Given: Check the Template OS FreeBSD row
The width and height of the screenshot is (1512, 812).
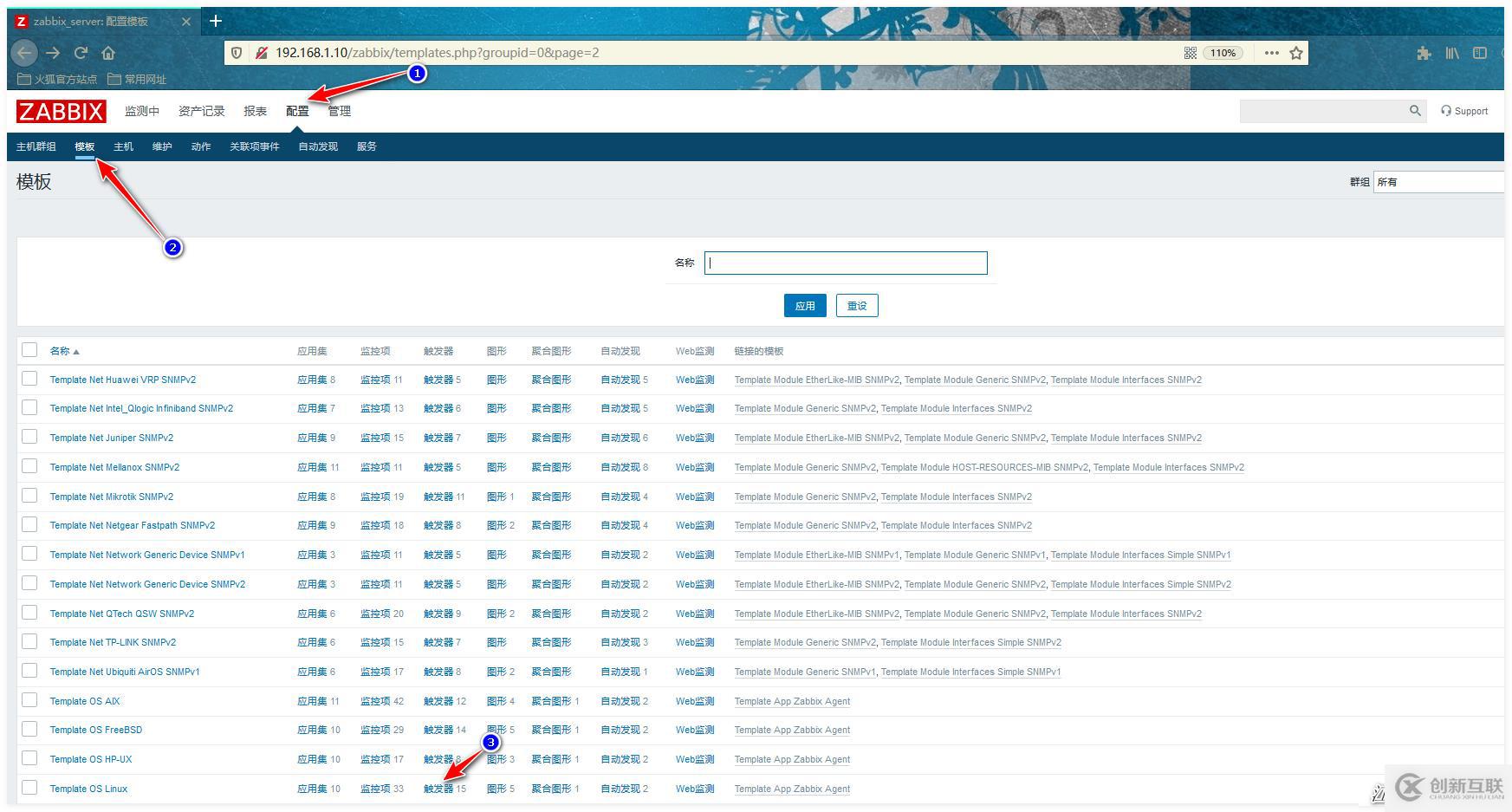Looking at the screenshot, I should (29, 729).
